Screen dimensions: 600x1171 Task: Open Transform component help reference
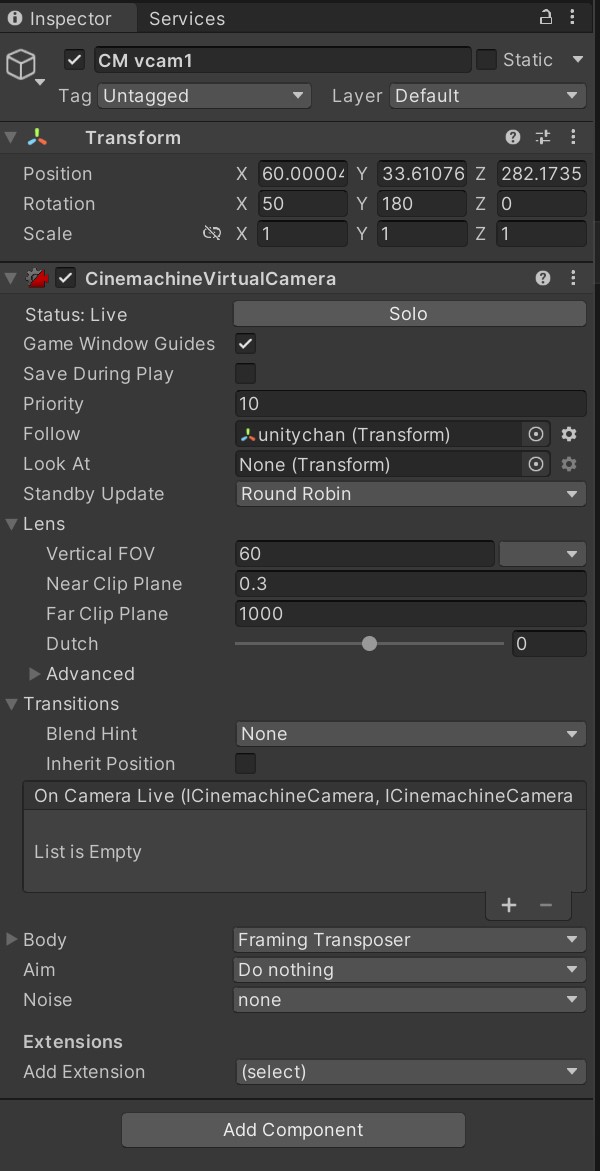tap(513, 138)
